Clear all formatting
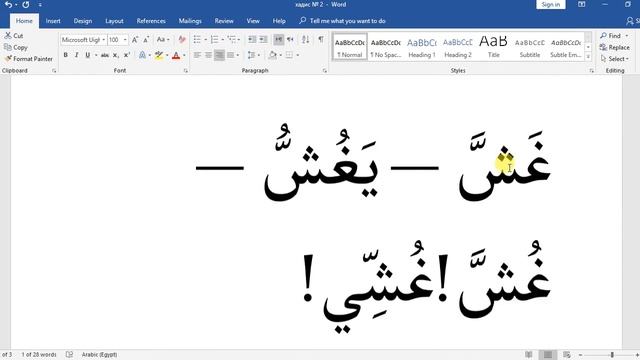The image size is (640, 360). [182, 40]
